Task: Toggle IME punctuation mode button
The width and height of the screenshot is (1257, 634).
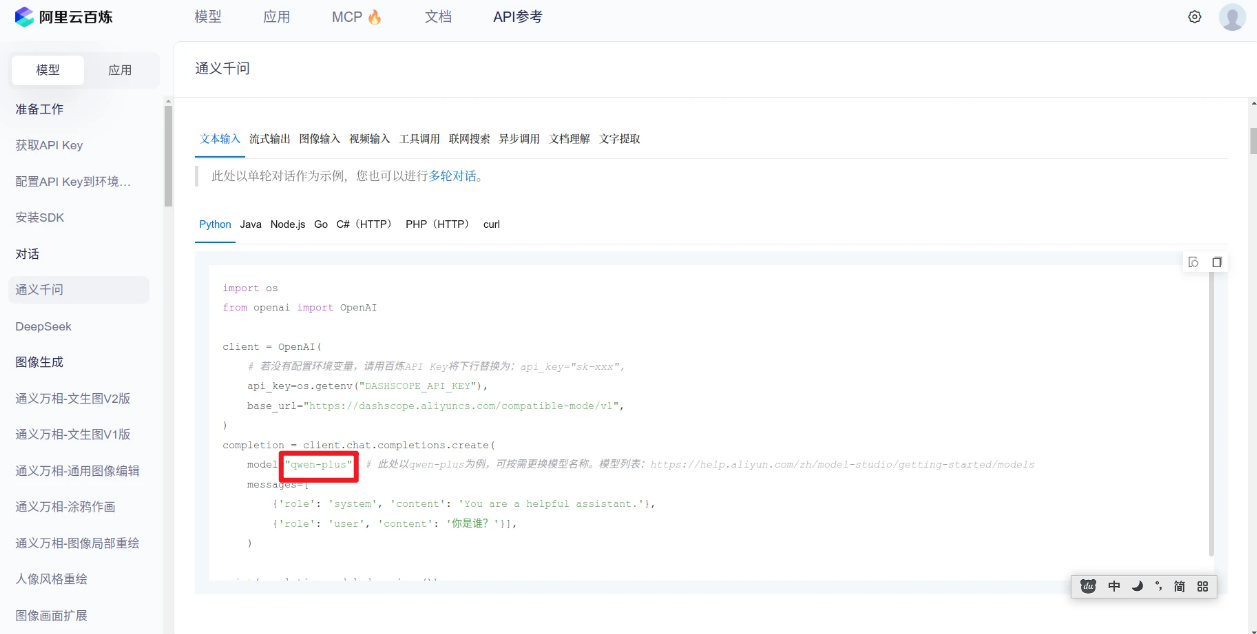Action: 1158,587
